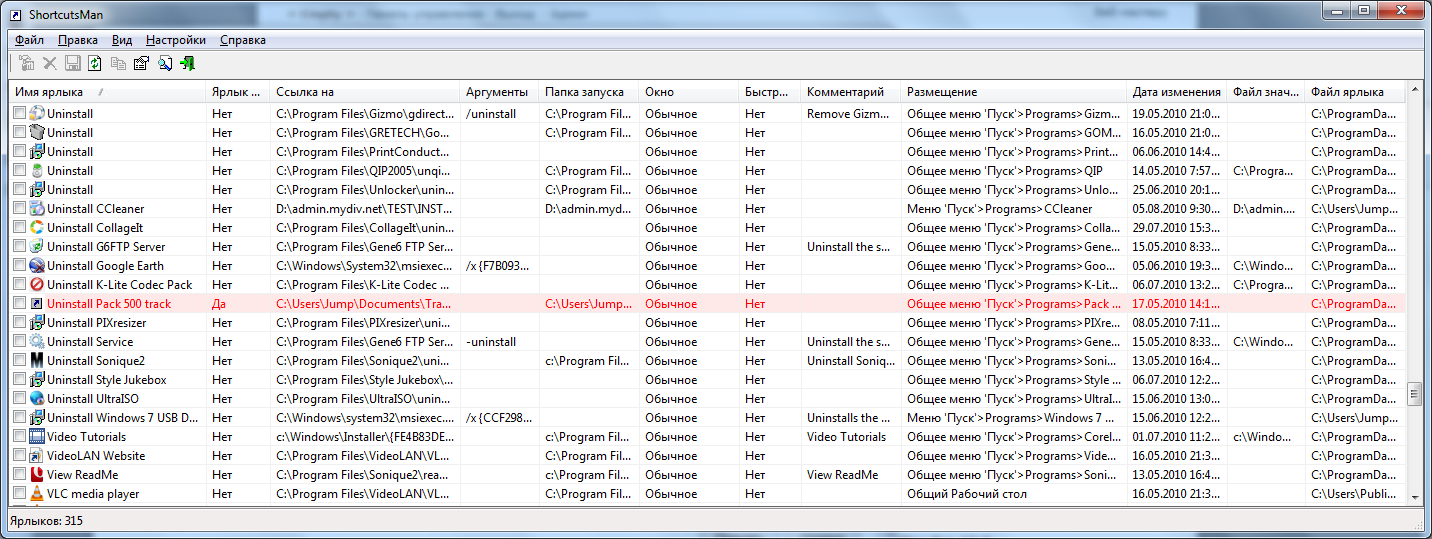Click the grayed Save floppy toolbar icon
The height and width of the screenshot is (539, 1432).
tap(73, 63)
